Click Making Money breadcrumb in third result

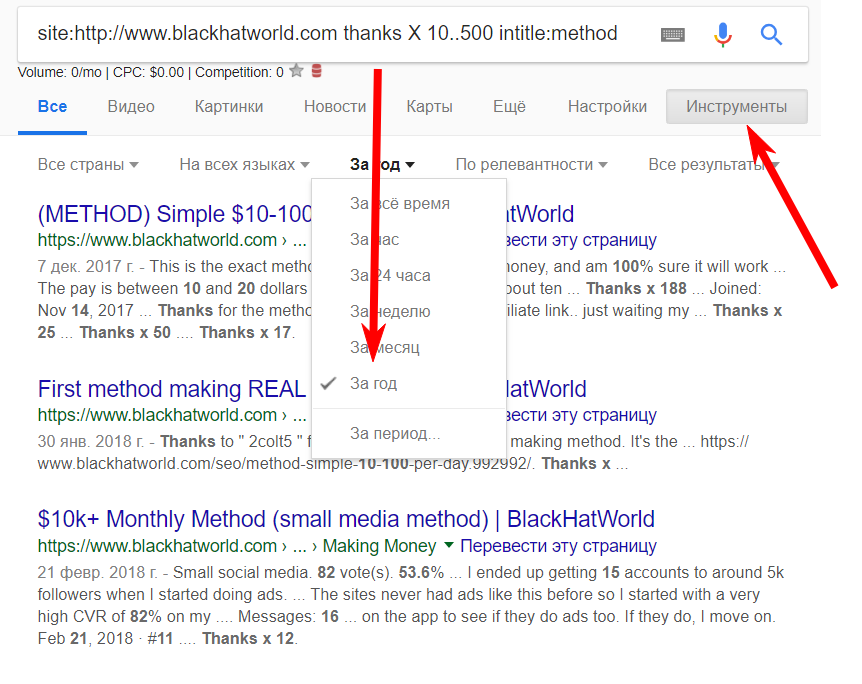tap(379, 546)
